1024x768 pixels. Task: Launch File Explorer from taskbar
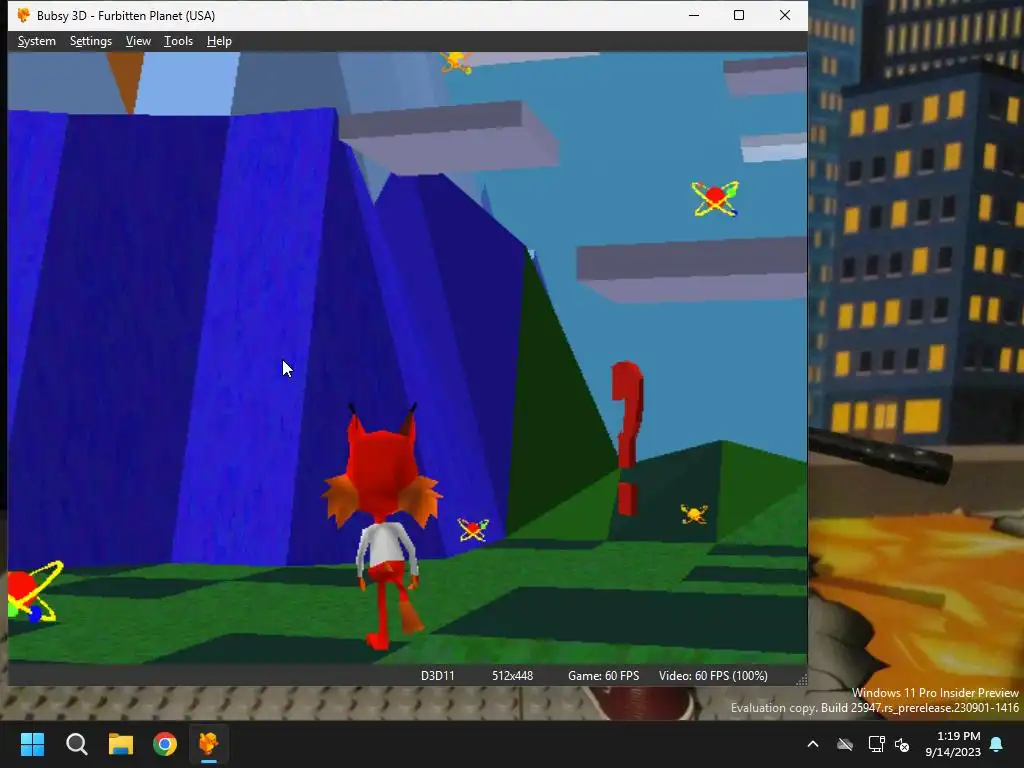[121, 744]
